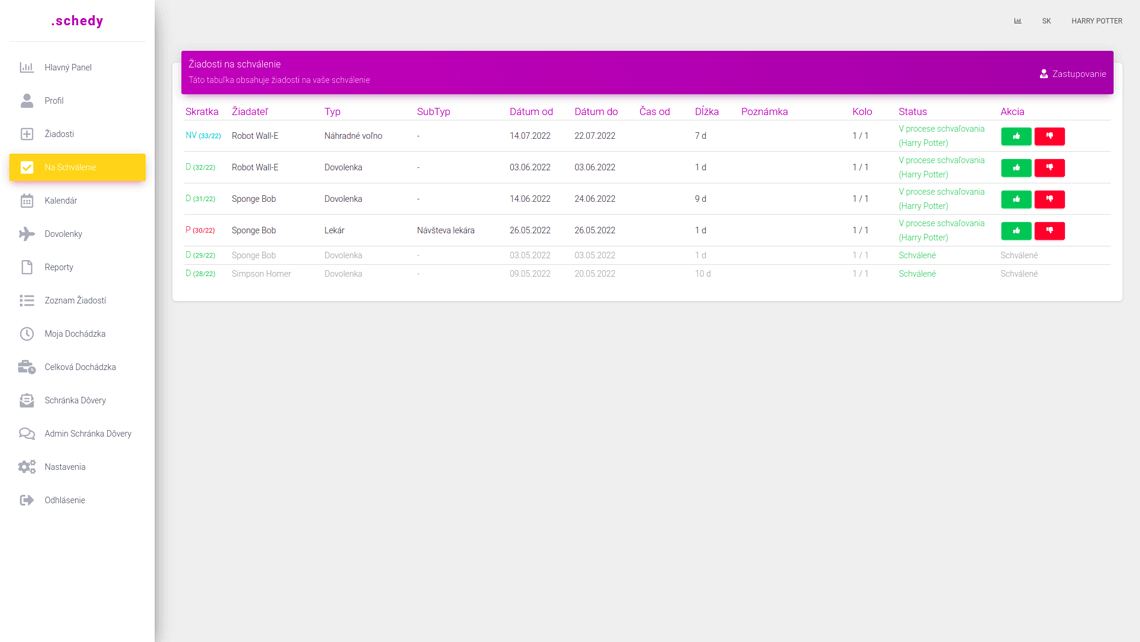Open Nastavenia settings gears
The height and width of the screenshot is (642, 1140).
64,467
